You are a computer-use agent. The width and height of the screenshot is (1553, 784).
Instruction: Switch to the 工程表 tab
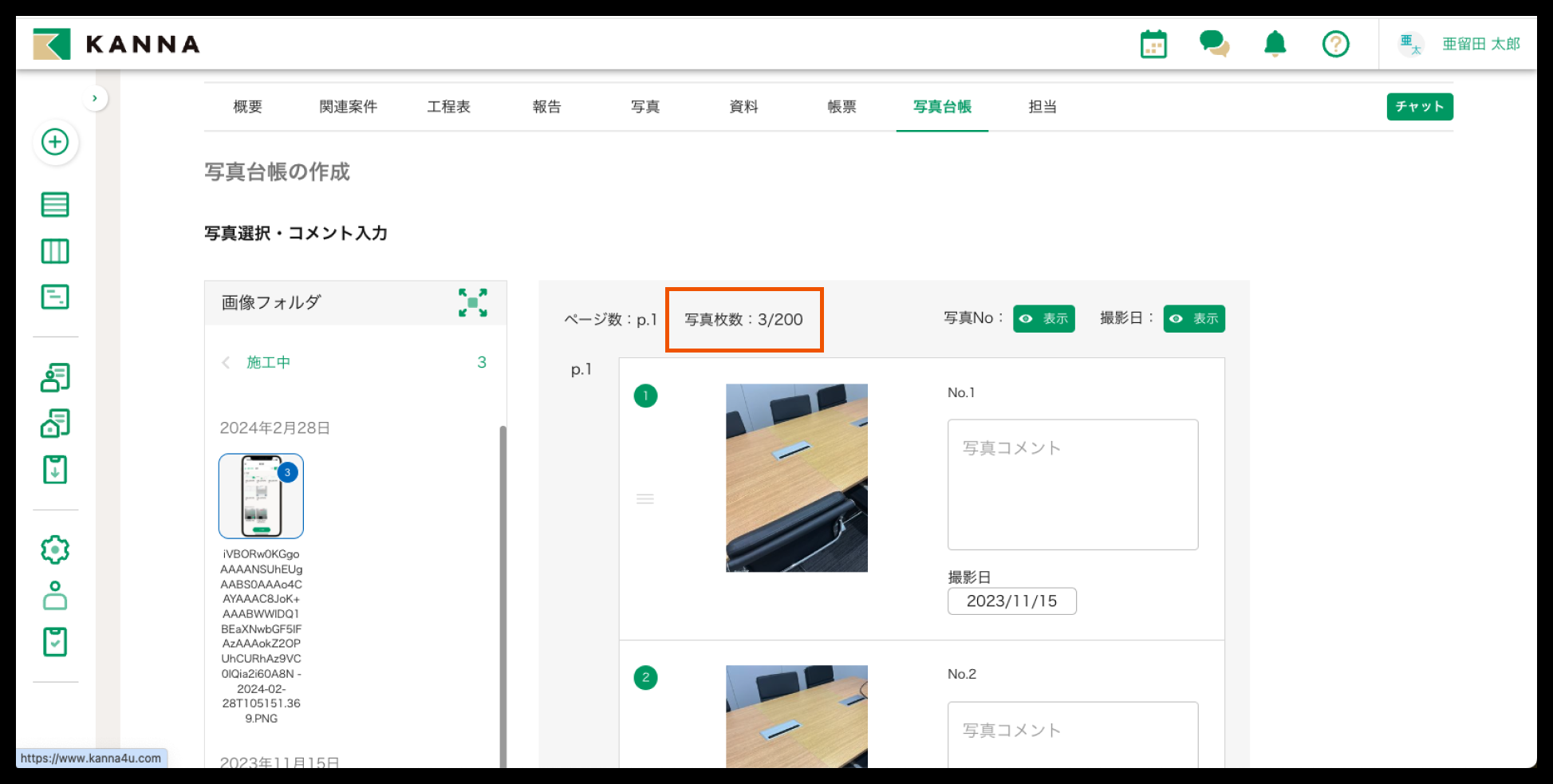(448, 107)
